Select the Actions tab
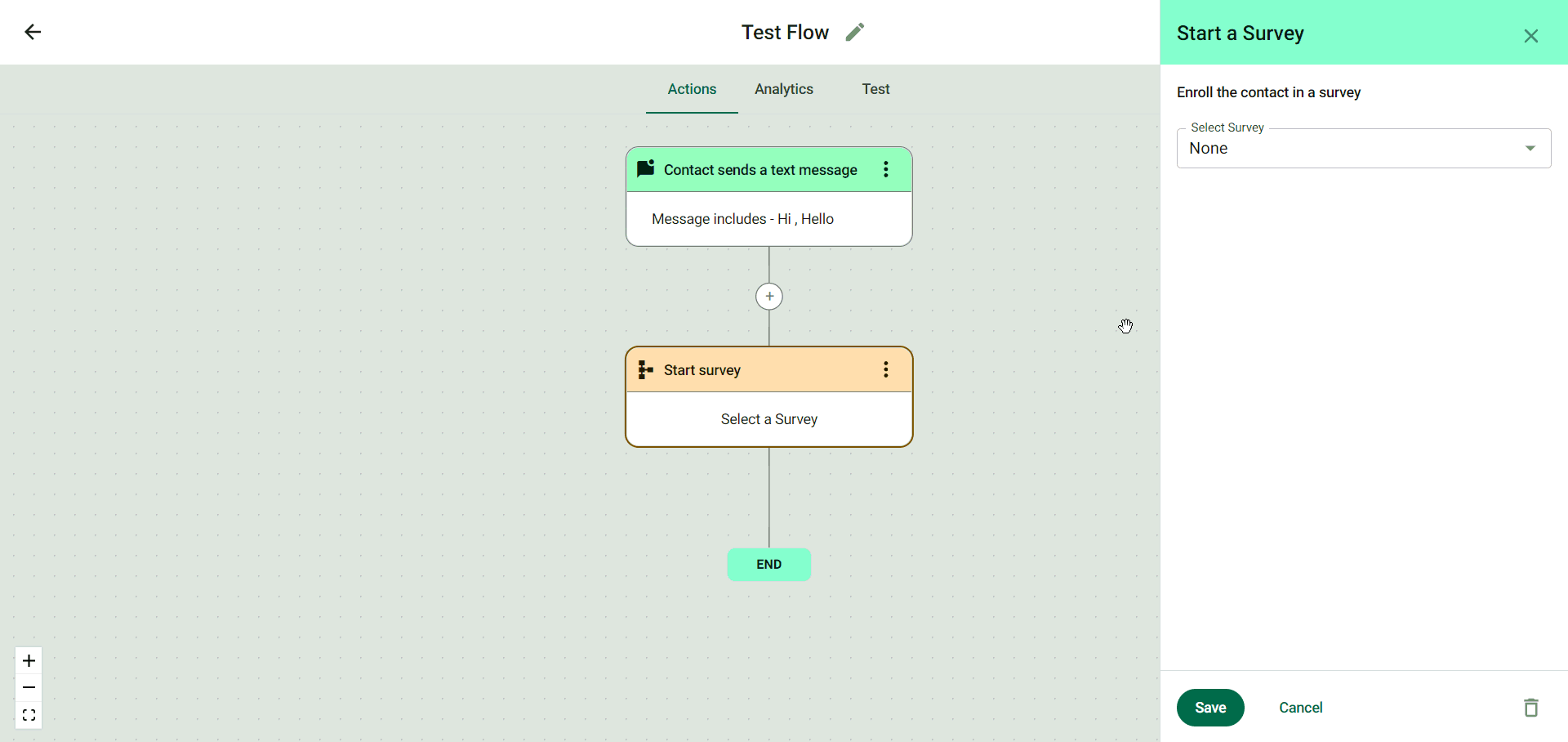This screenshot has height=742, width=1568. 692,89
